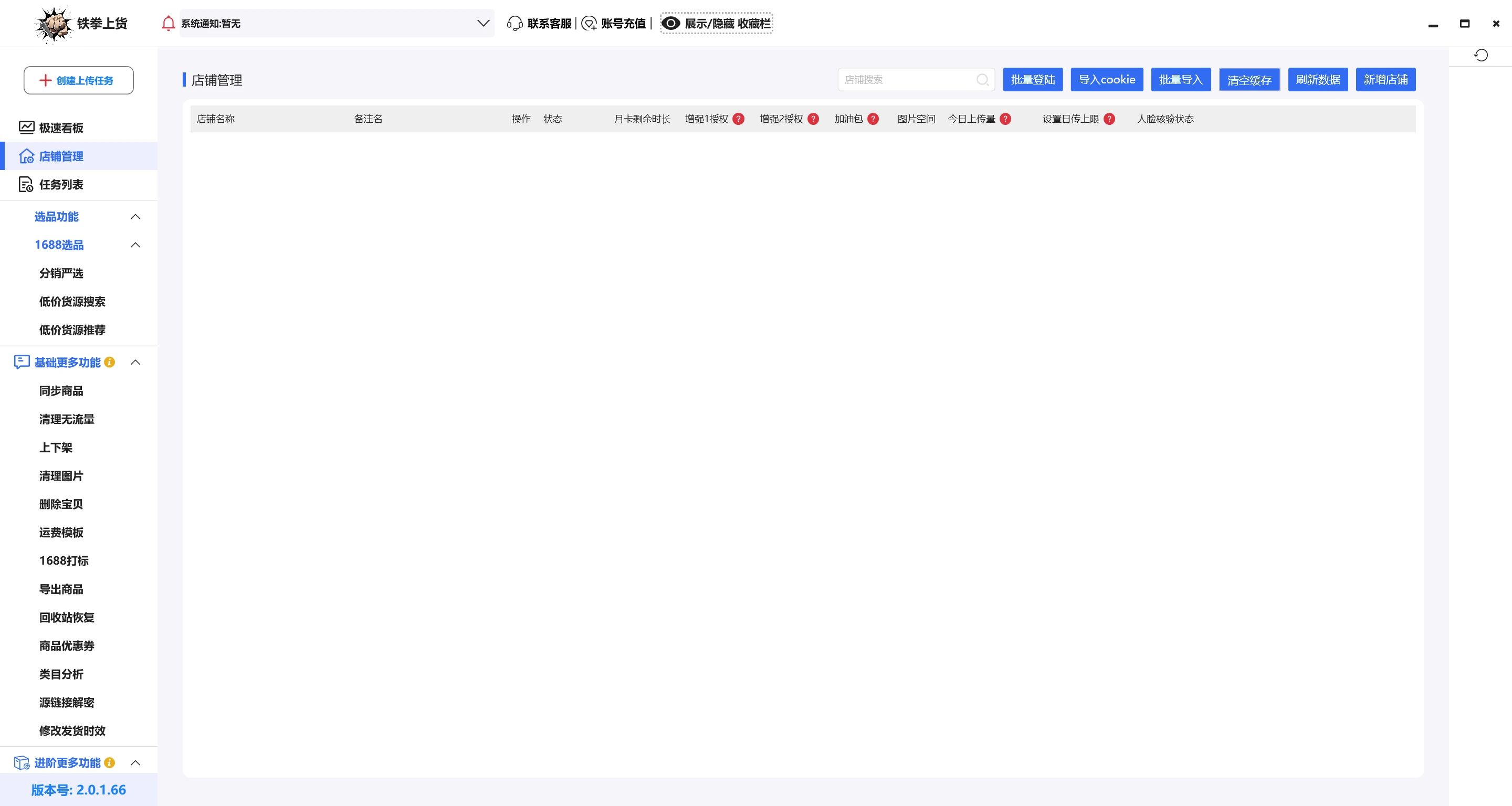Viewport: 1512px width, 806px height.
Task: Click the 月卡剩余时长 column header
Action: [x=642, y=119]
